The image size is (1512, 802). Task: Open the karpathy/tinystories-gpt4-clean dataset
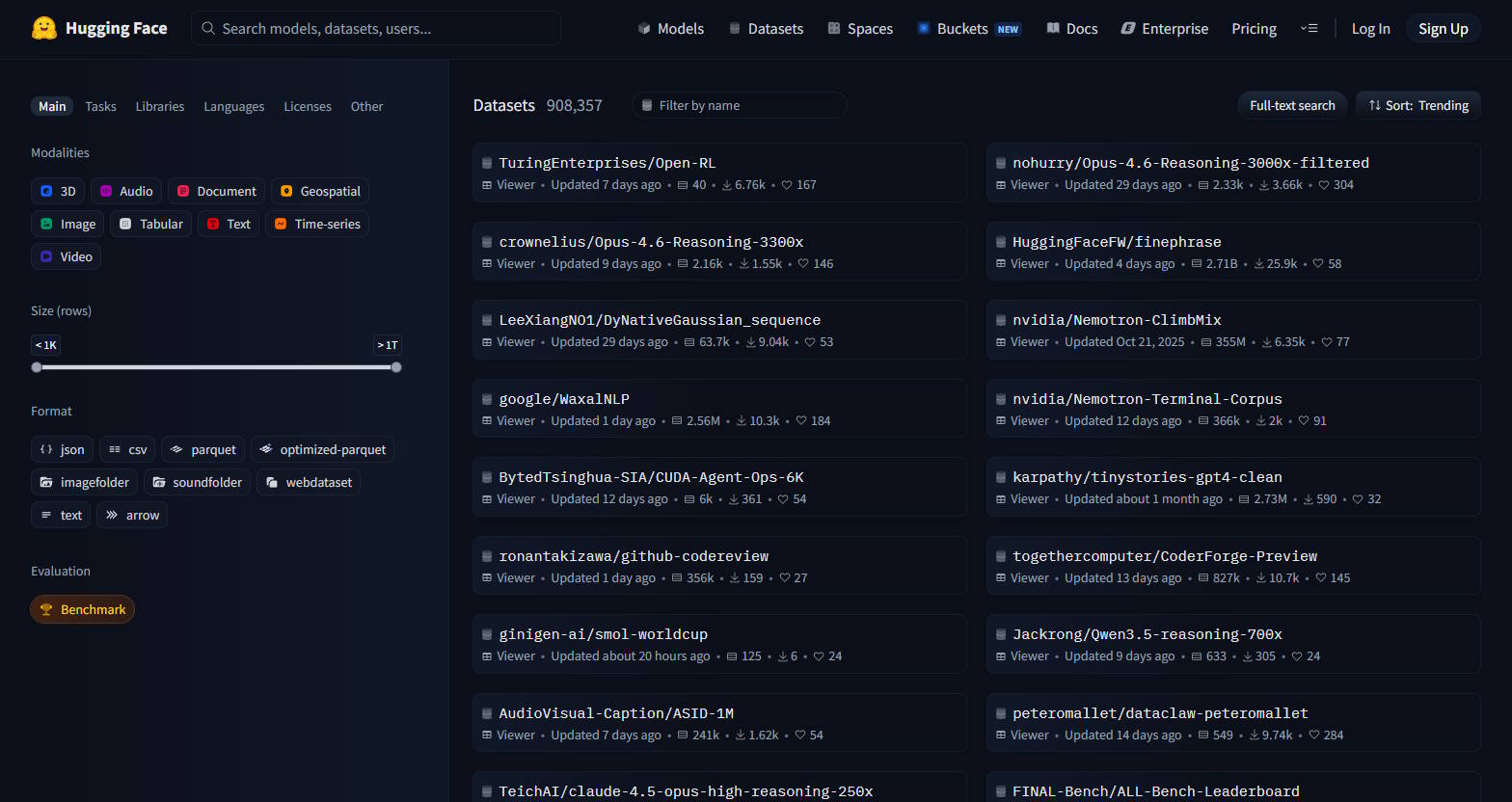[x=1233, y=487]
